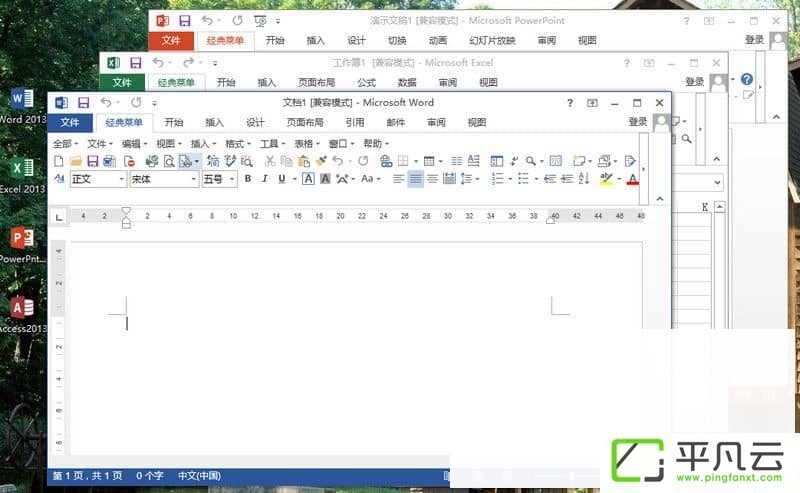800x493 pixels.
Task: Click 登录 in the PowerPoint window
Action: 755,40
